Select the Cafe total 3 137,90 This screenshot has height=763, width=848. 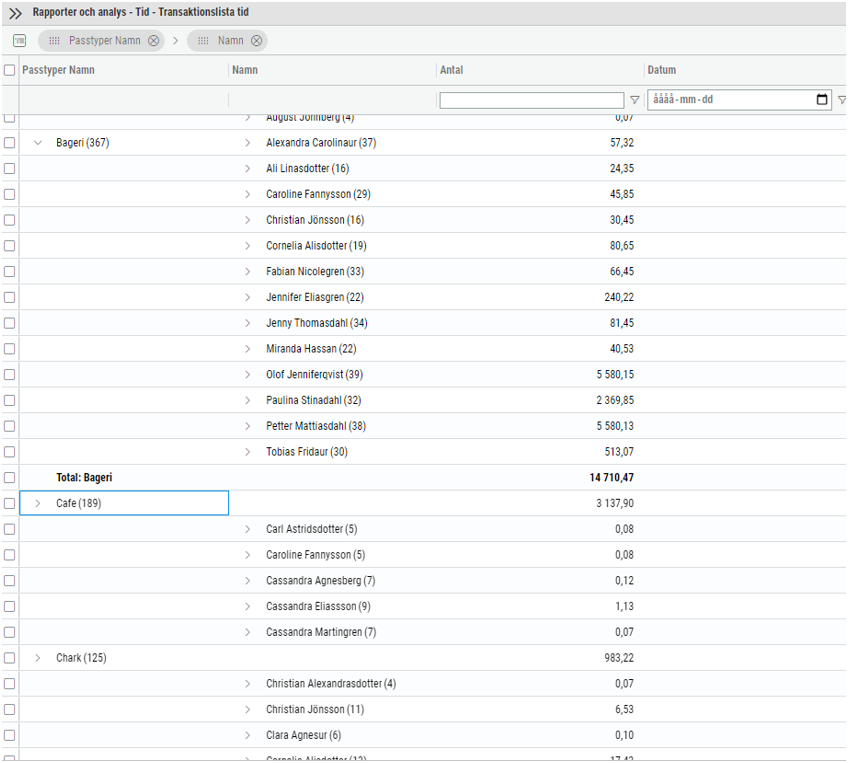615,503
